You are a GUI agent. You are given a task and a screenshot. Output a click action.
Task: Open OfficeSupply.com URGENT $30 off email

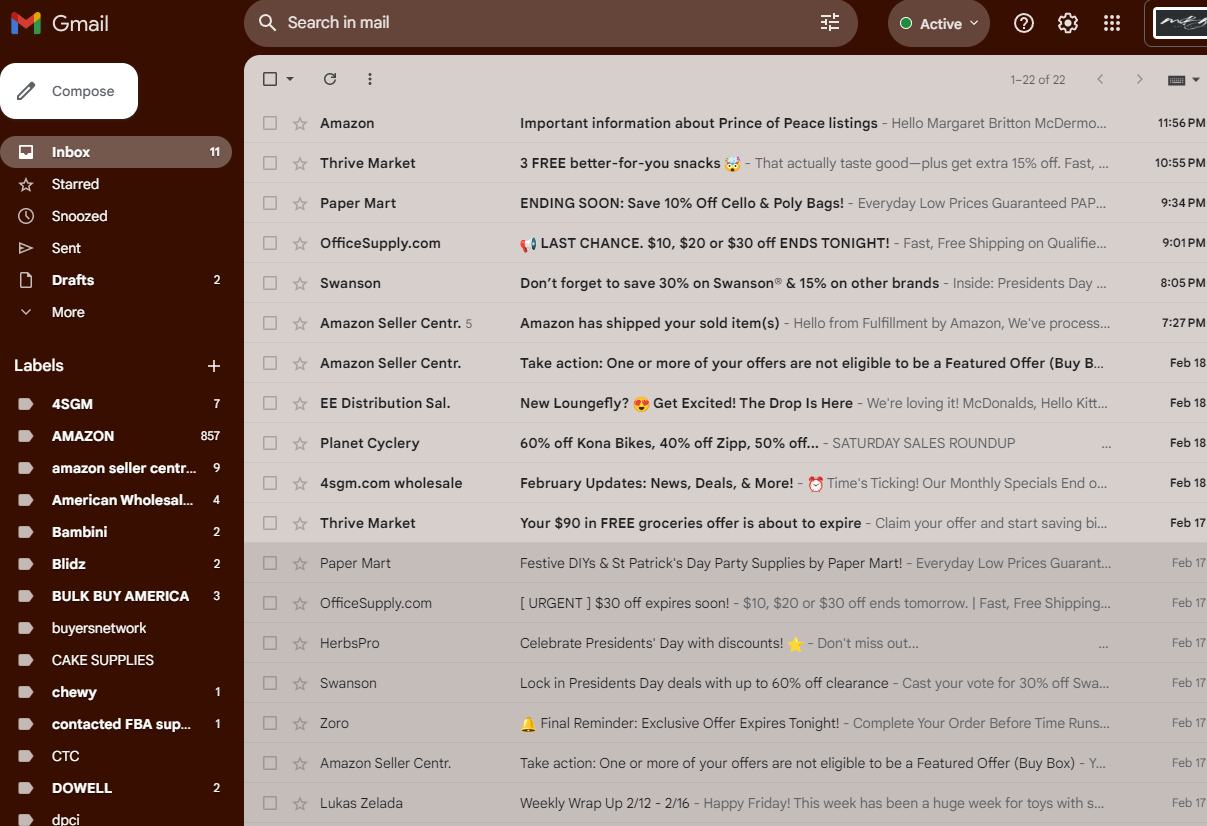725,603
